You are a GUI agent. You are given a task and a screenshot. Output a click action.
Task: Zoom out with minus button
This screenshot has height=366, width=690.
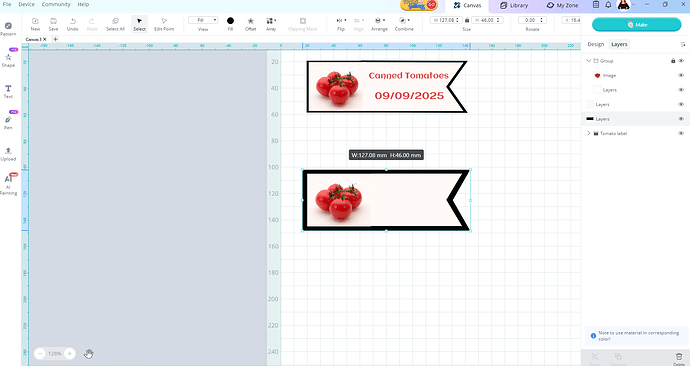click(x=40, y=353)
